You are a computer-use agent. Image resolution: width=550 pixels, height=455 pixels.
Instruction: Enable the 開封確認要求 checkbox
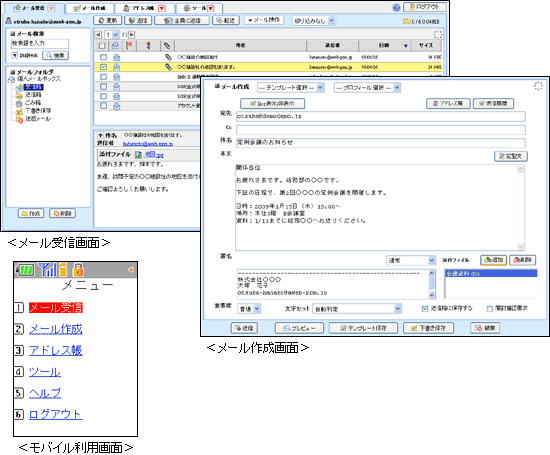coord(490,309)
